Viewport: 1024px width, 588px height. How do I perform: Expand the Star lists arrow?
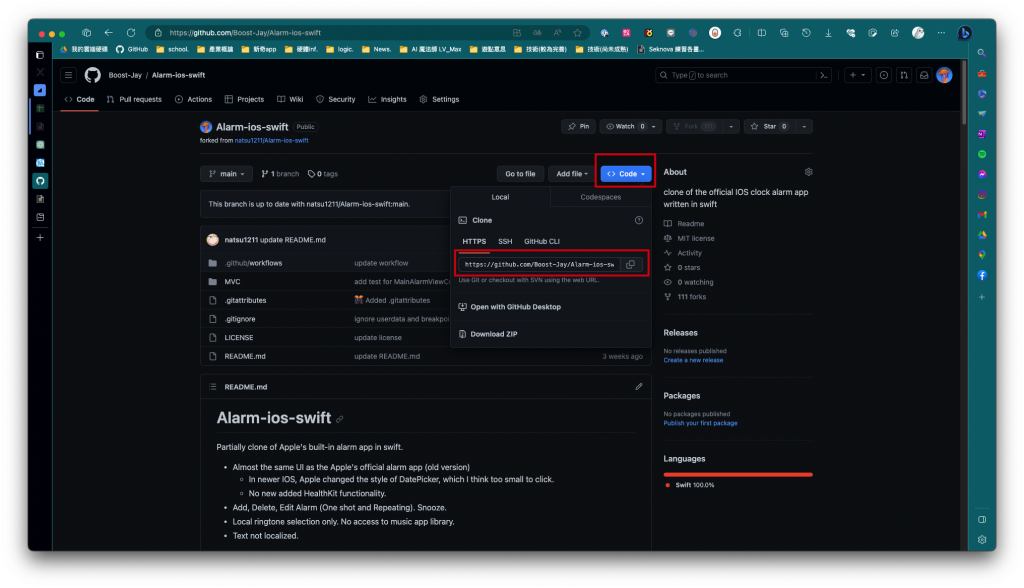(804, 127)
